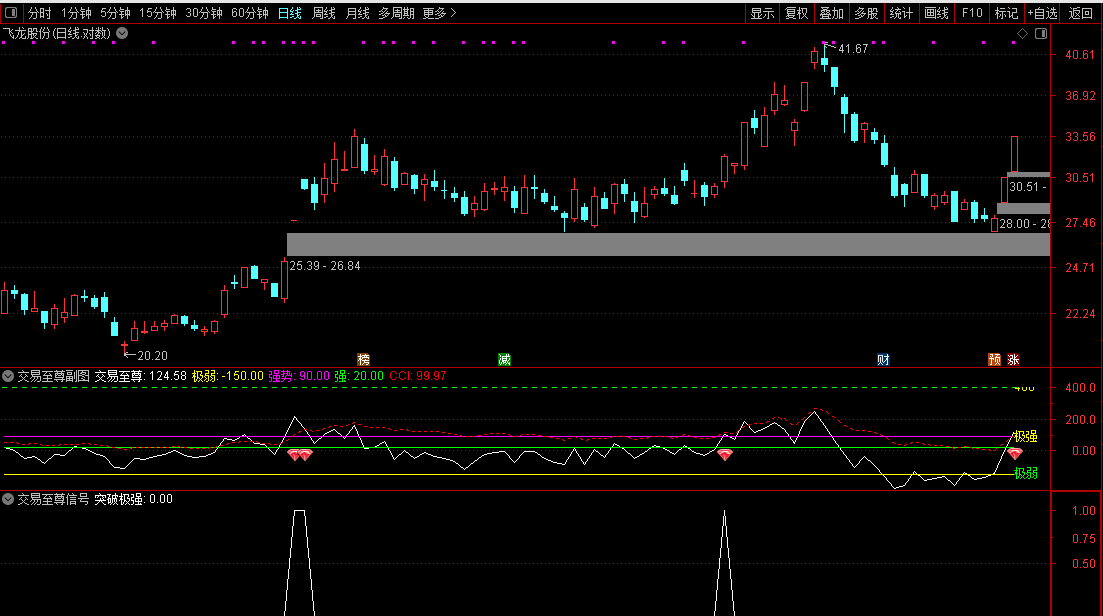Switch to the 周线 weekly tab
The image size is (1103, 616).
click(324, 13)
